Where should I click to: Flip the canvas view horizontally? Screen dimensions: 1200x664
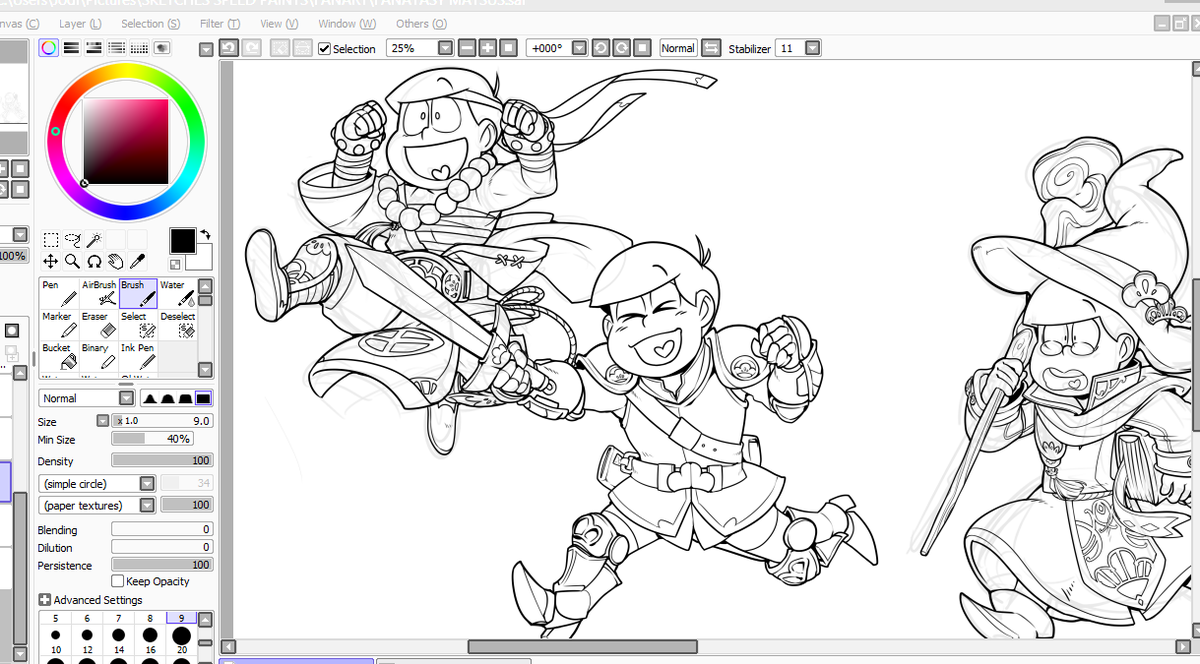(710, 48)
